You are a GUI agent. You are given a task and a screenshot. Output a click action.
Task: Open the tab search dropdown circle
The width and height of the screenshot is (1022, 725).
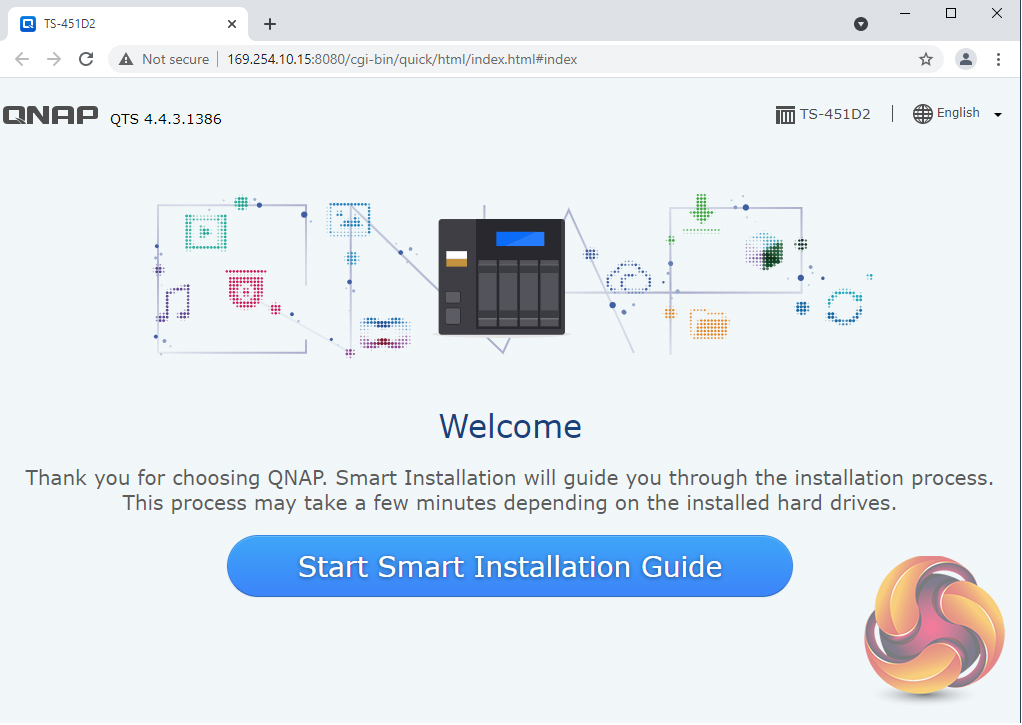(x=861, y=24)
